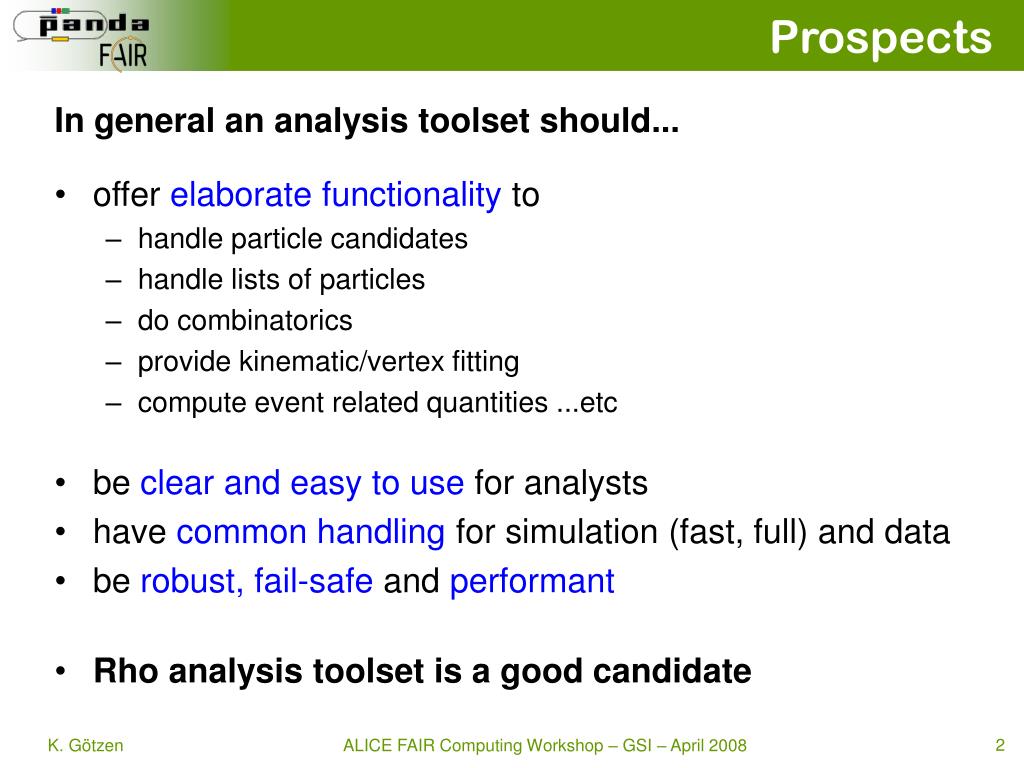1024x768 pixels.
Task: Click author name K. Götzen in footer
Action: coord(86,745)
